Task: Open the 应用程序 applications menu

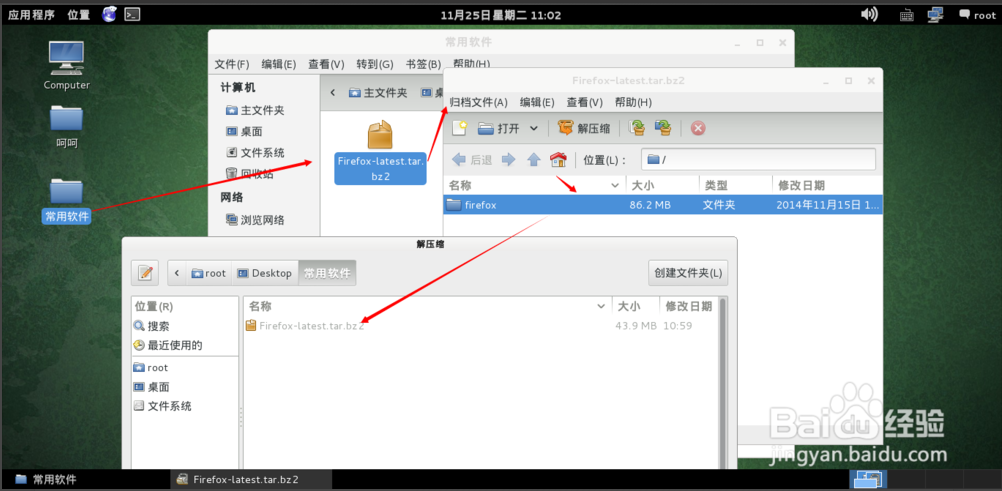Action: coord(31,15)
